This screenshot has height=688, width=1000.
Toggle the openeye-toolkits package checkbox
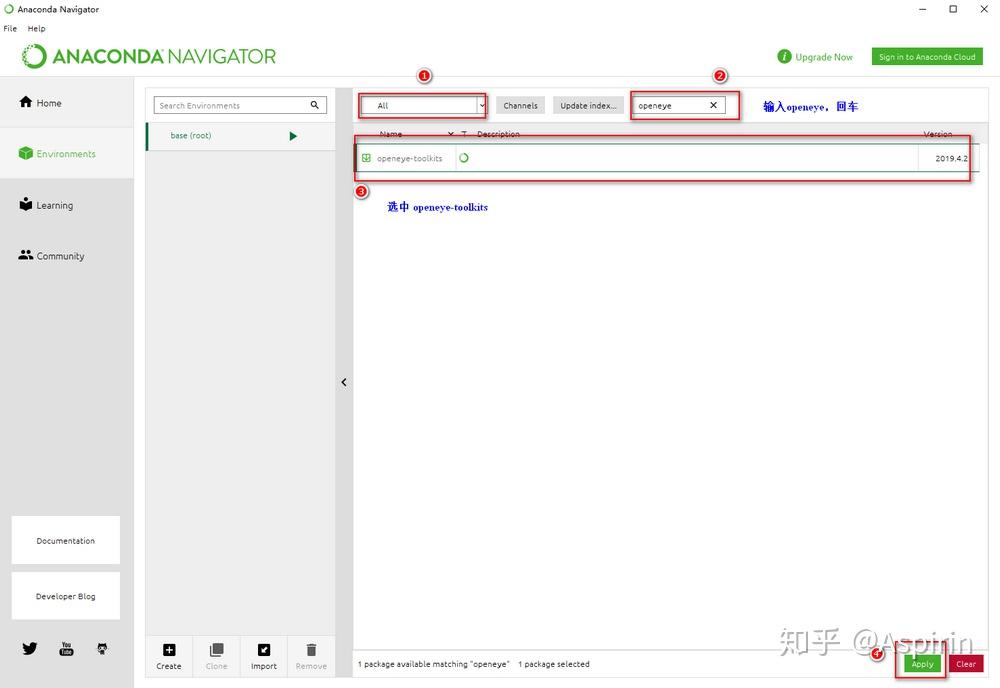[x=366, y=157]
